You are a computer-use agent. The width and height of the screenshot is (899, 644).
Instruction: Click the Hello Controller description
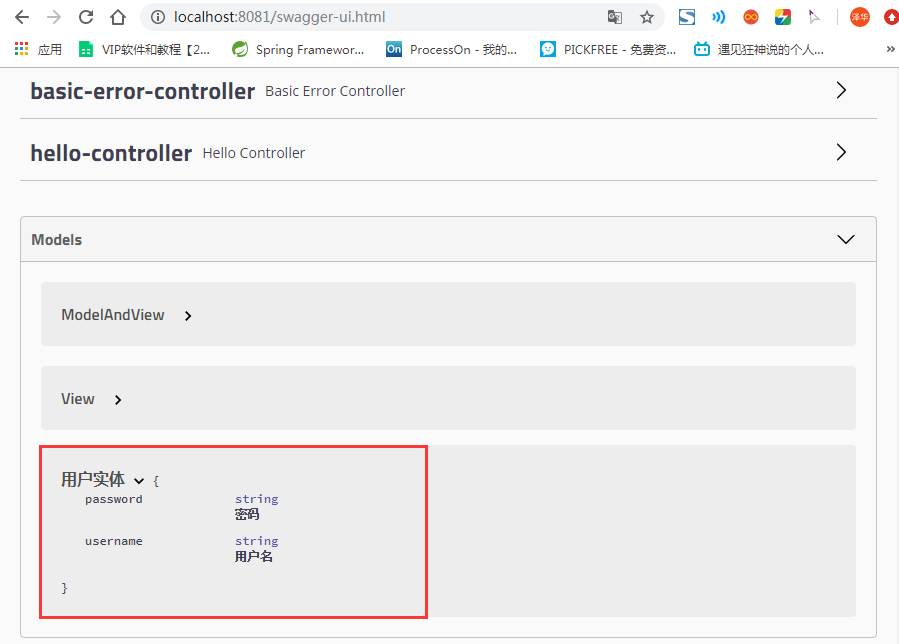click(x=254, y=153)
